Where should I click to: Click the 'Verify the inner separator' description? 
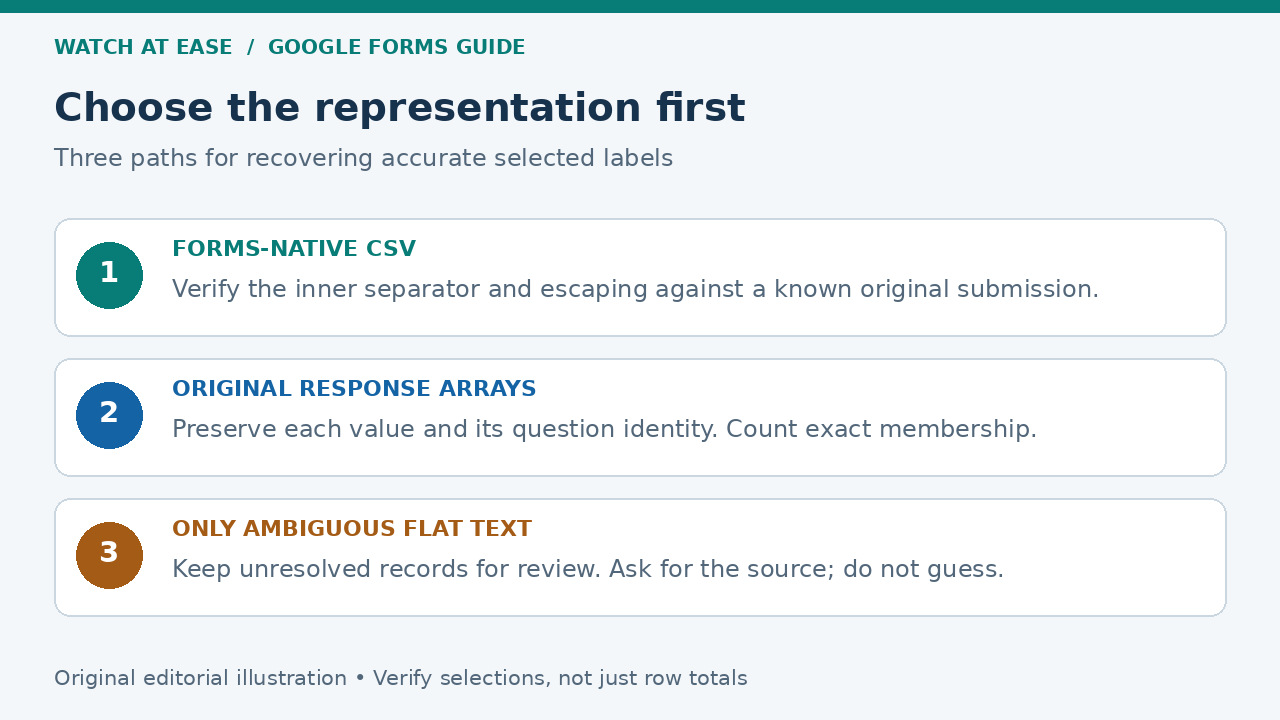click(635, 289)
